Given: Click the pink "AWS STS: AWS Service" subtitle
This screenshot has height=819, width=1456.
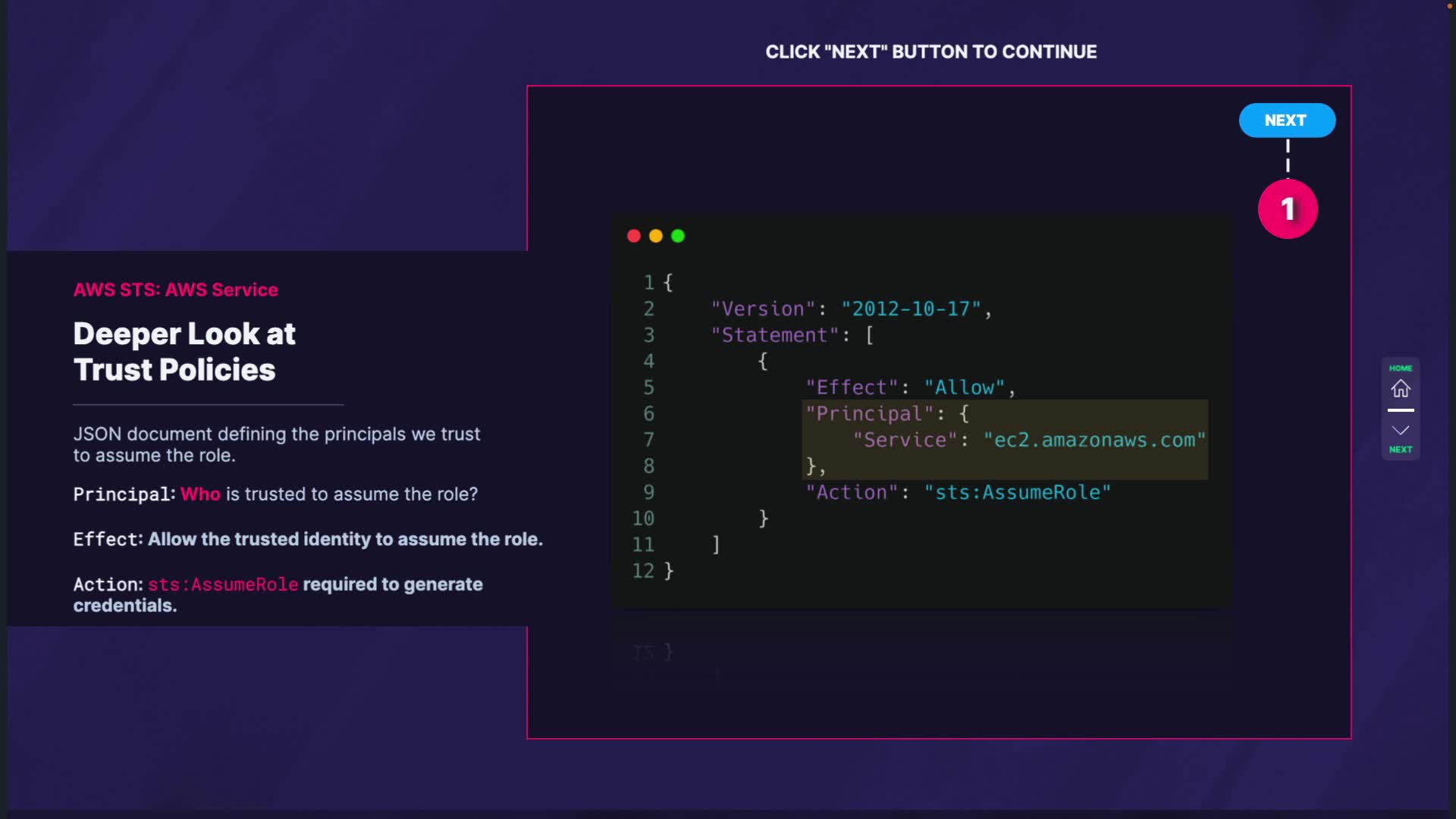Looking at the screenshot, I should pos(176,290).
